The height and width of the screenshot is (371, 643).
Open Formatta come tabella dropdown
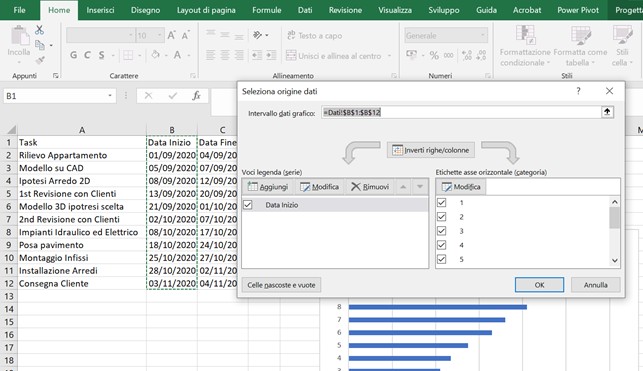pyautogui.click(x=580, y=46)
